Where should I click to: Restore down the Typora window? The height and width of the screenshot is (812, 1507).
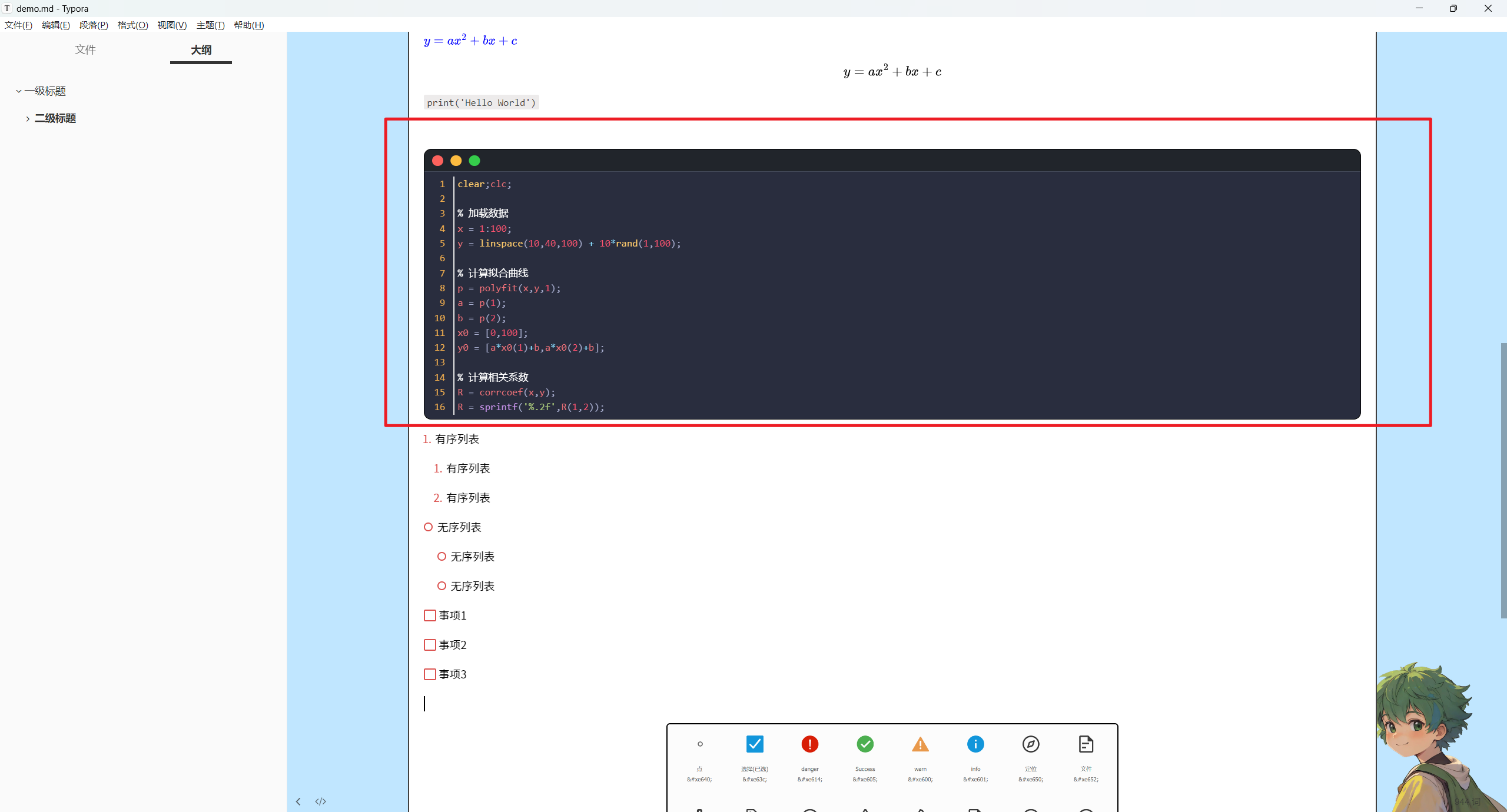(1453, 8)
